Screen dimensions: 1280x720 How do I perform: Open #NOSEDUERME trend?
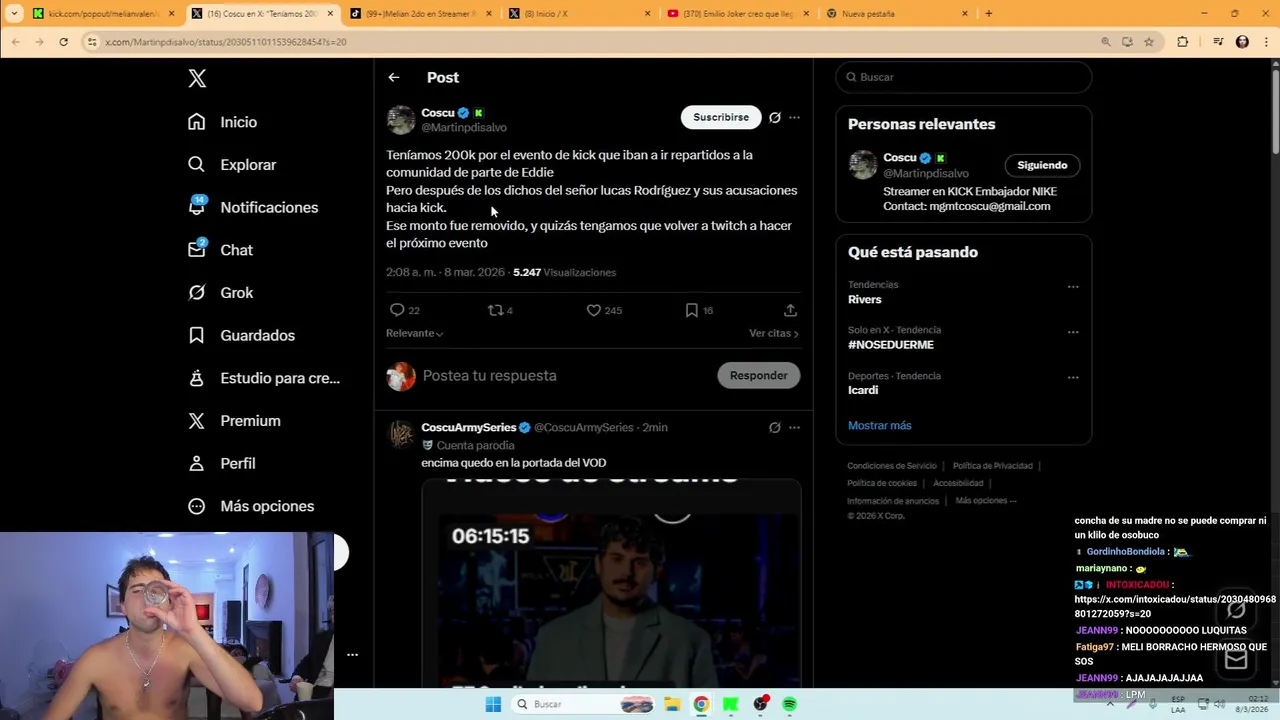(x=891, y=345)
